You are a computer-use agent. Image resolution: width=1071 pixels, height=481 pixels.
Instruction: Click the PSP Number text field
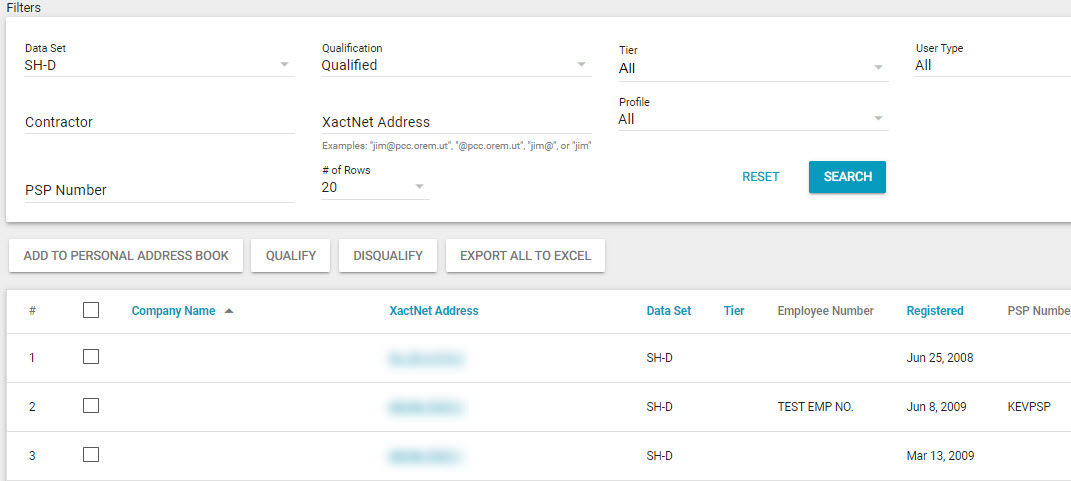tap(159, 190)
